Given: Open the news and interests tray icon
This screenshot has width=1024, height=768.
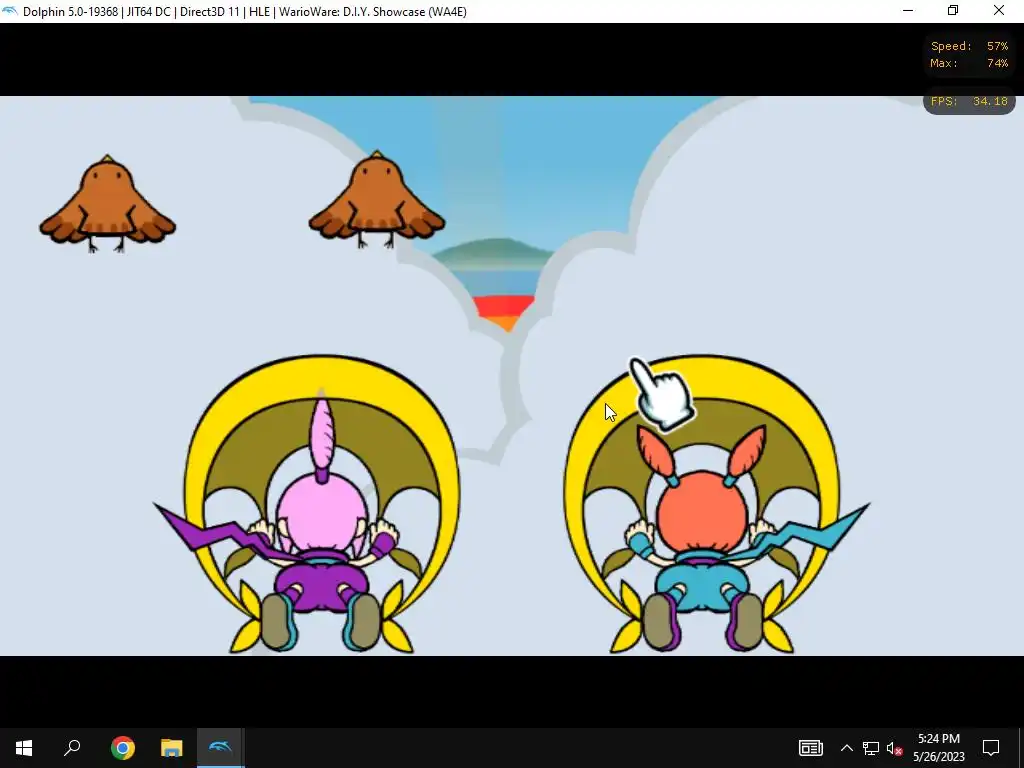Looking at the screenshot, I should tap(810, 748).
